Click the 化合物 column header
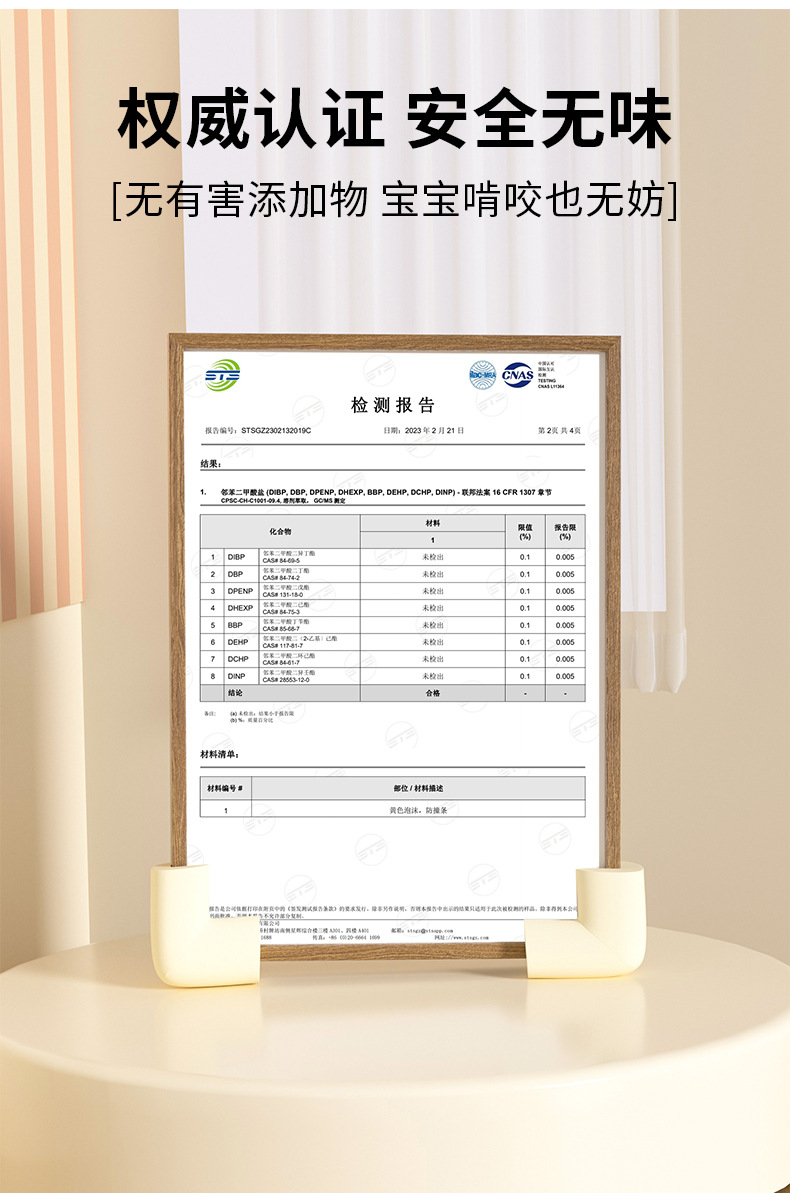 click(280, 531)
